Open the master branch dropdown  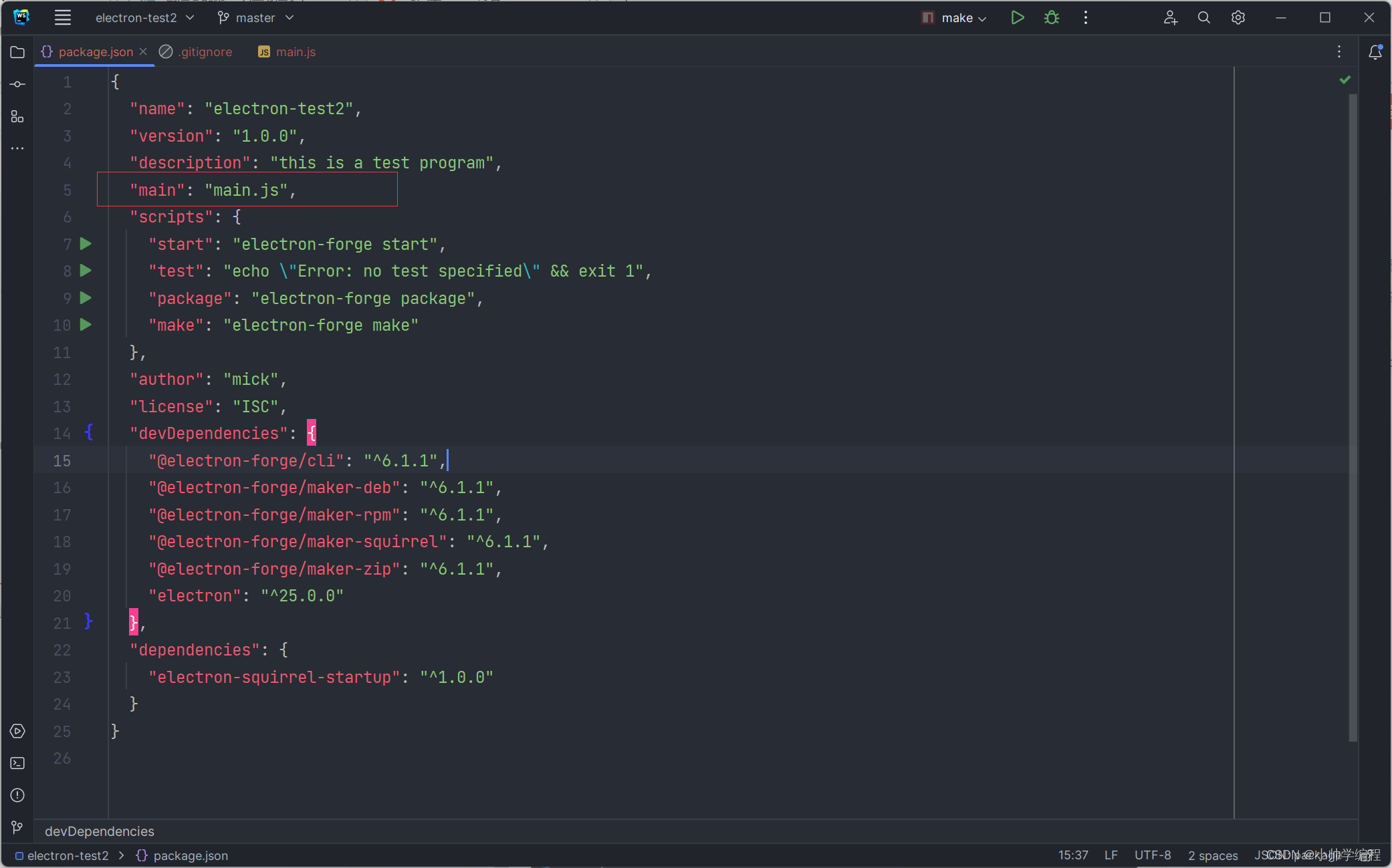[x=256, y=18]
